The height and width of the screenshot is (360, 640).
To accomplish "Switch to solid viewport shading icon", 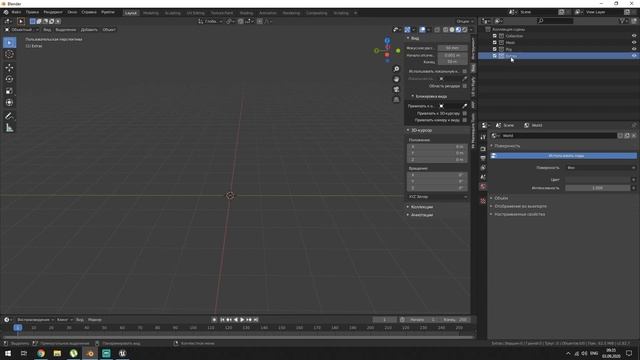I will point(452,29).
